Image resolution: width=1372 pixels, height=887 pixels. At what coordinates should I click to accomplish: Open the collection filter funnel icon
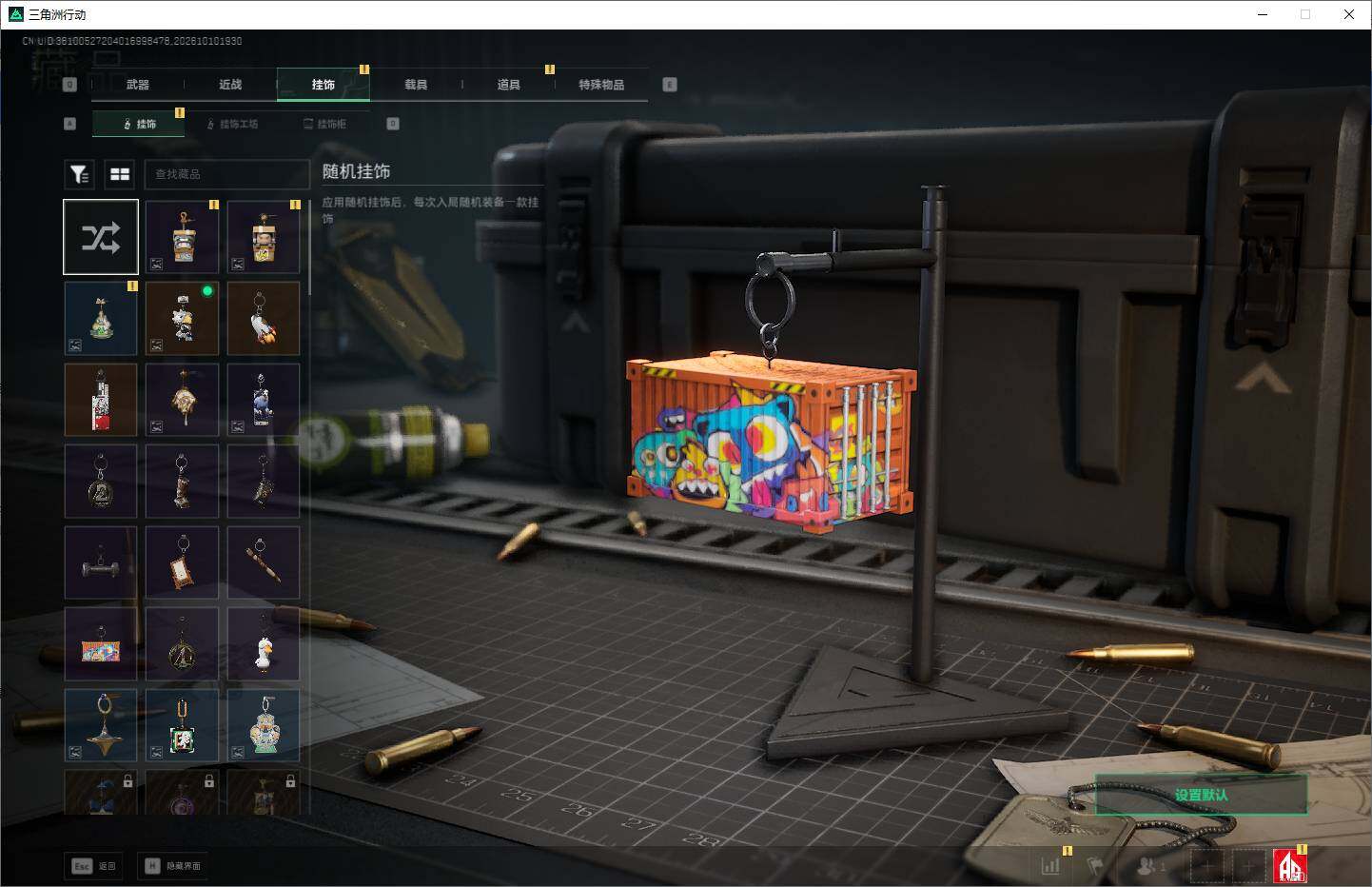(79, 174)
